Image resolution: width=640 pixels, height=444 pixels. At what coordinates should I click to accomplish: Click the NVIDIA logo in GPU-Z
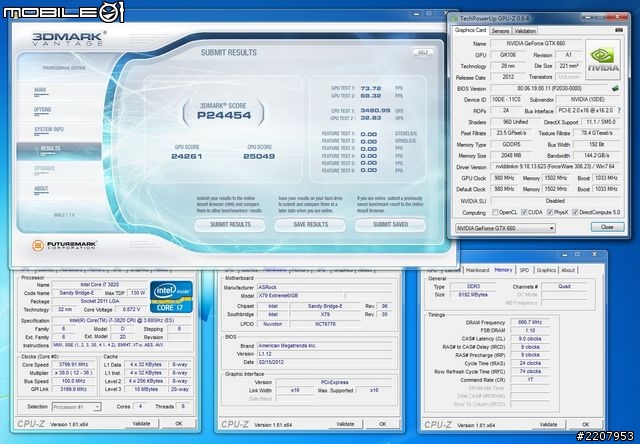603,59
